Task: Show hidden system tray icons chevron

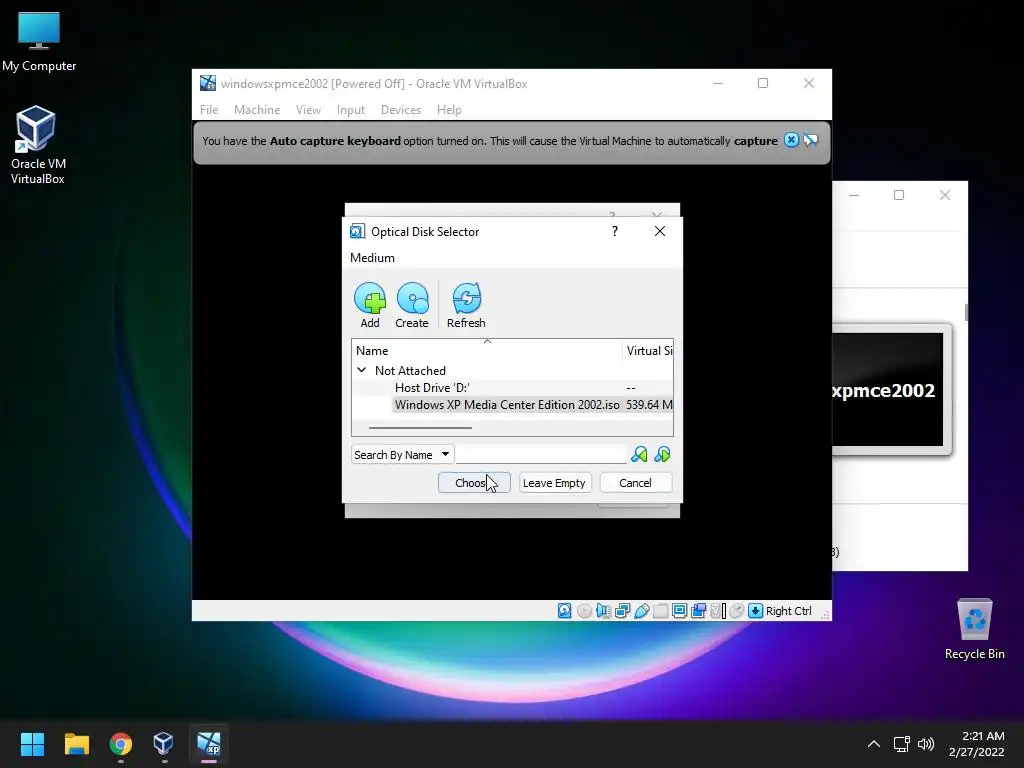Action: coord(874,744)
